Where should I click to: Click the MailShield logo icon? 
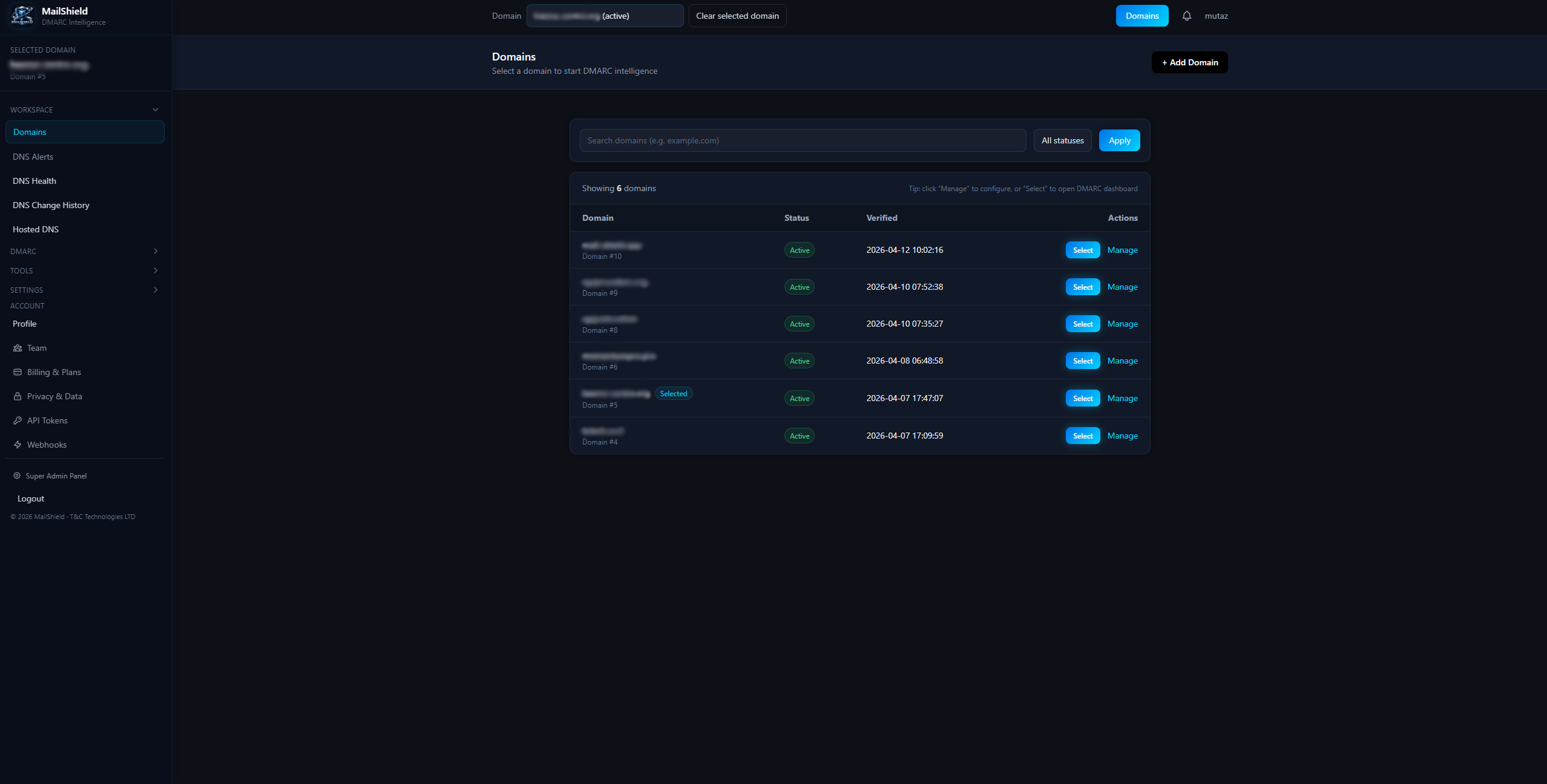click(22, 16)
